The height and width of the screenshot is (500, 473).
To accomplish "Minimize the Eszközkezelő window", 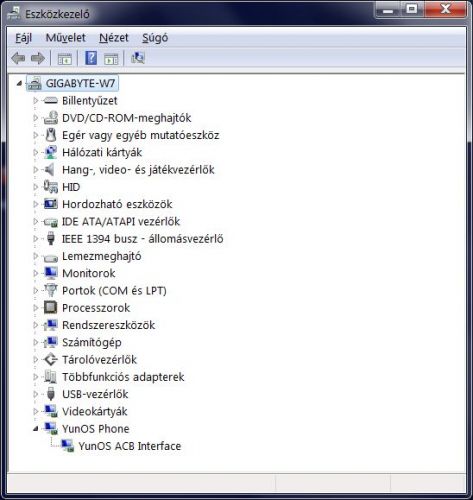I will [388, 9].
